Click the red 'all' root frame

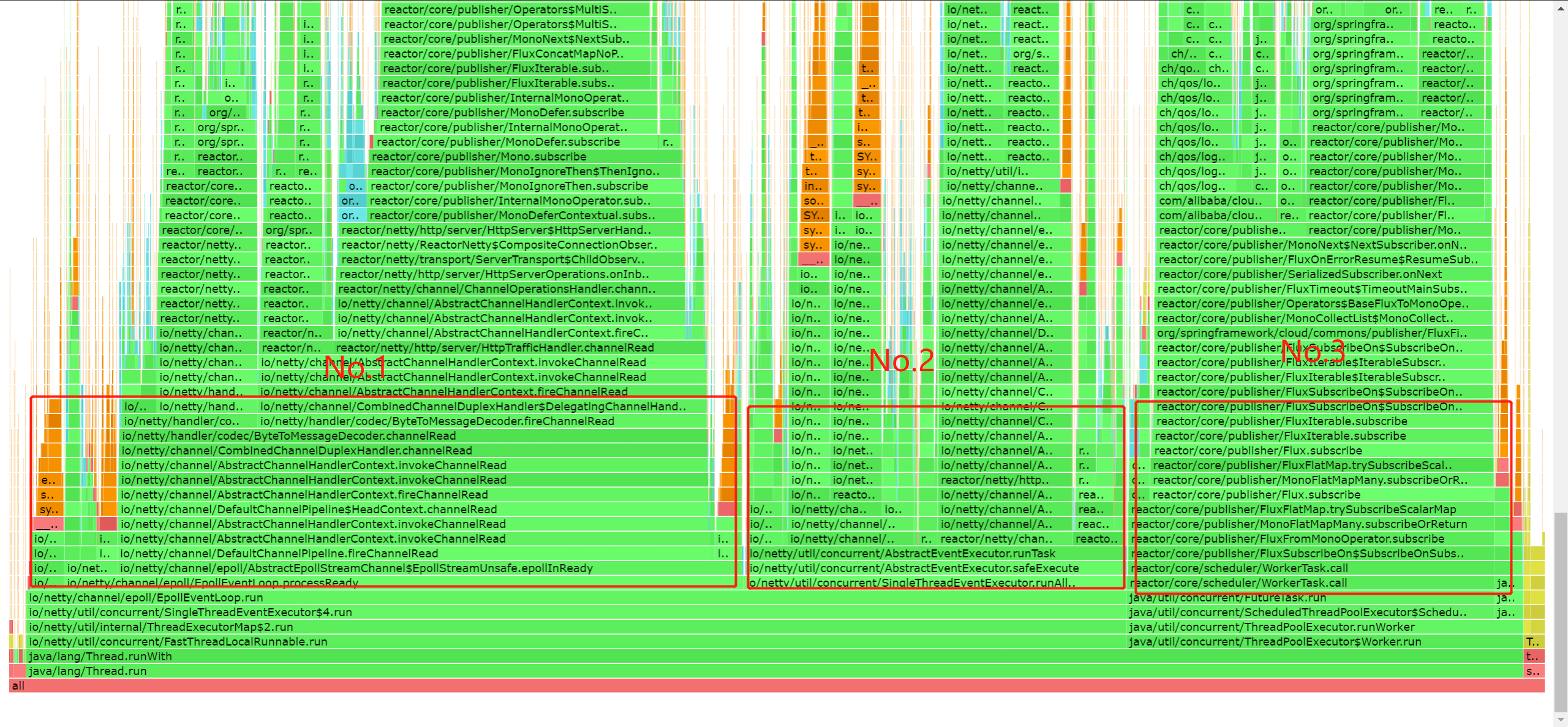(777, 685)
